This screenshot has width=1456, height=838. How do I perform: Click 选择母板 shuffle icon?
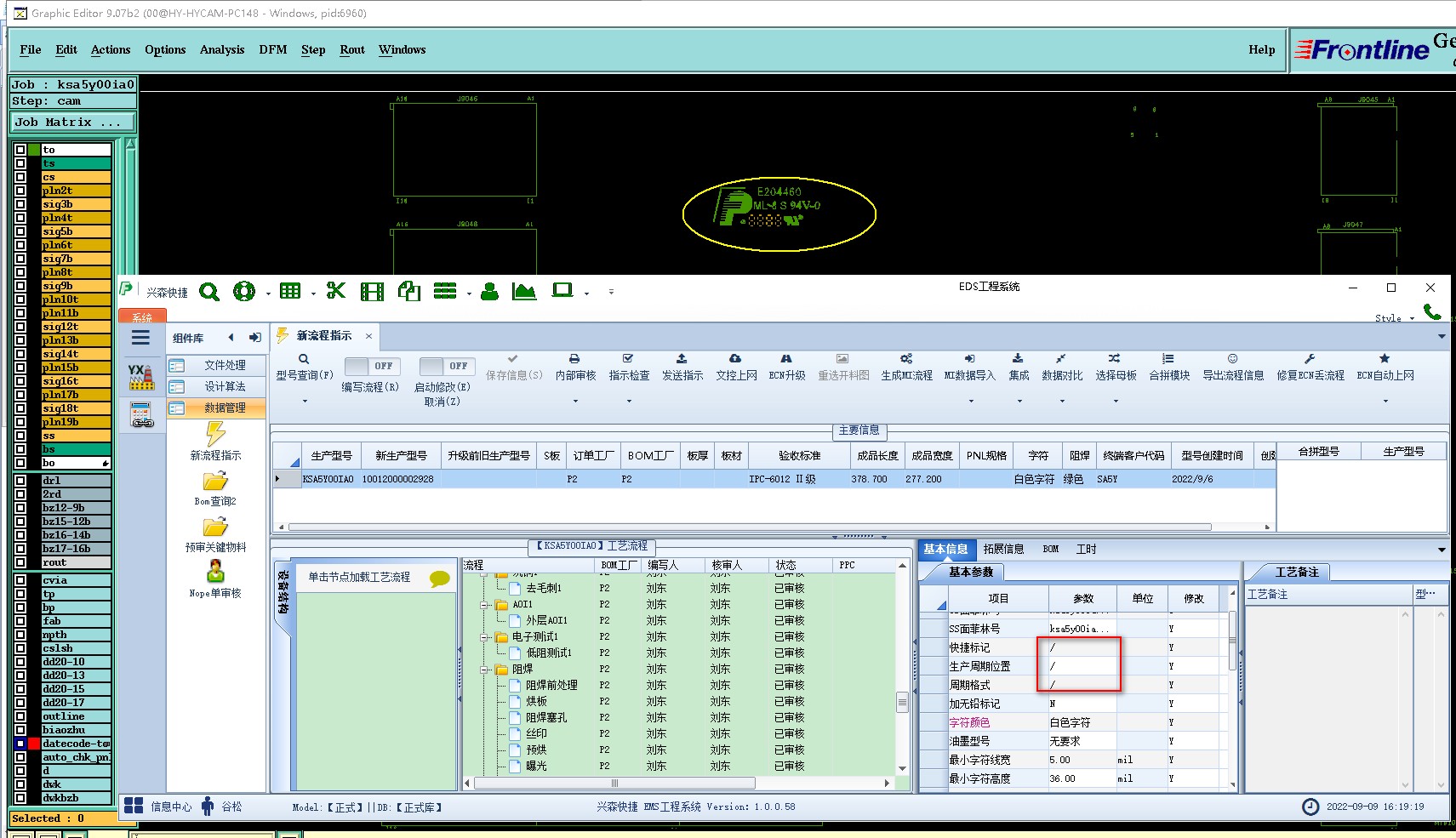pyautogui.click(x=1115, y=359)
